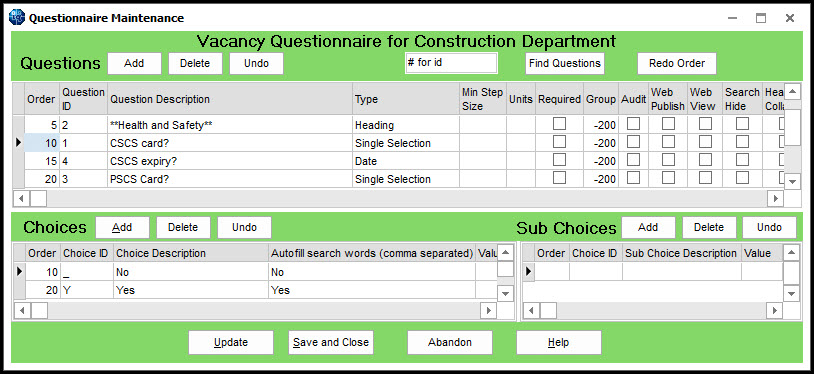Viewport: 814px width, 374px height.
Task: Check Web Publish for PSCS Card? row
Action: click(668, 178)
